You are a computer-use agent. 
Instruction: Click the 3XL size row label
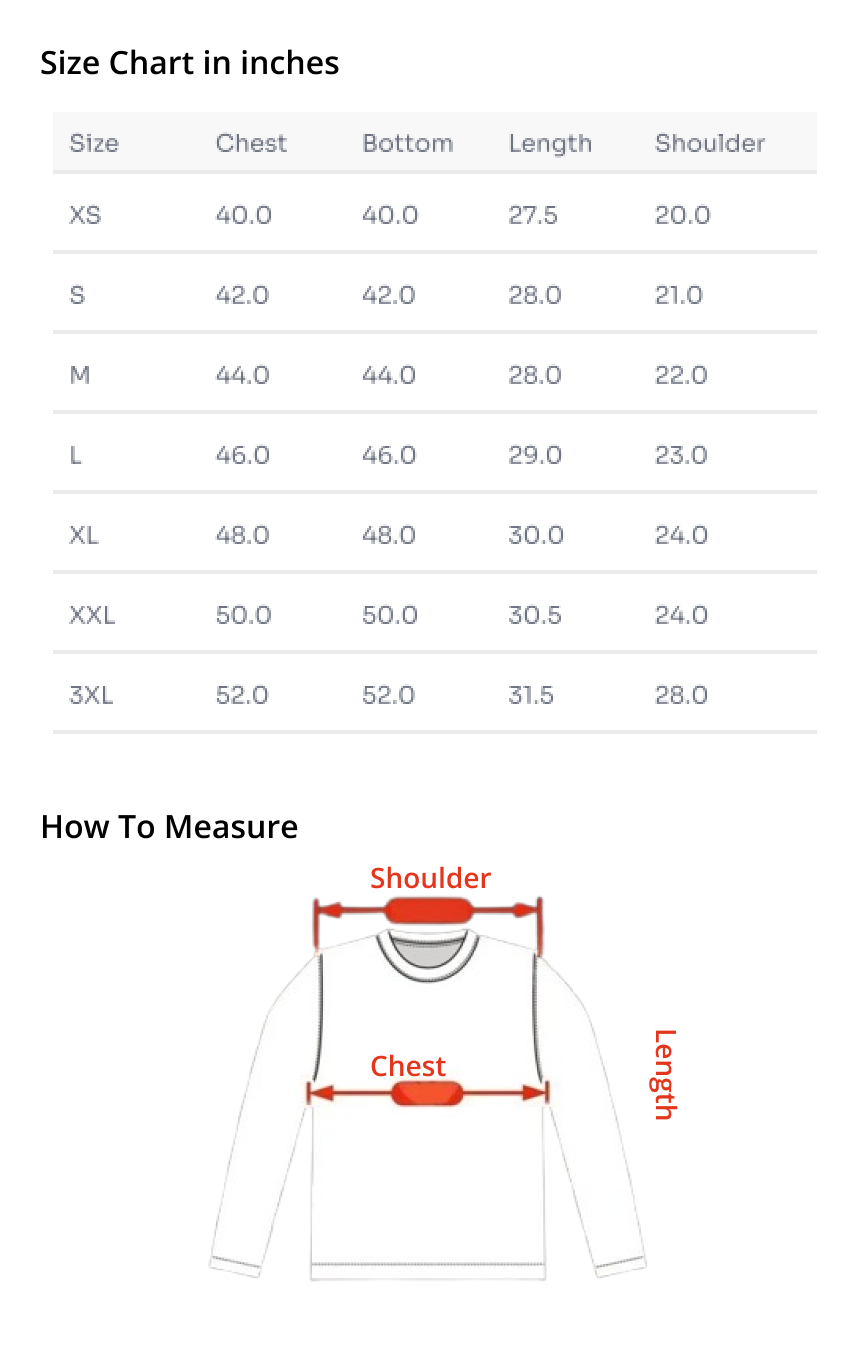coord(91,695)
